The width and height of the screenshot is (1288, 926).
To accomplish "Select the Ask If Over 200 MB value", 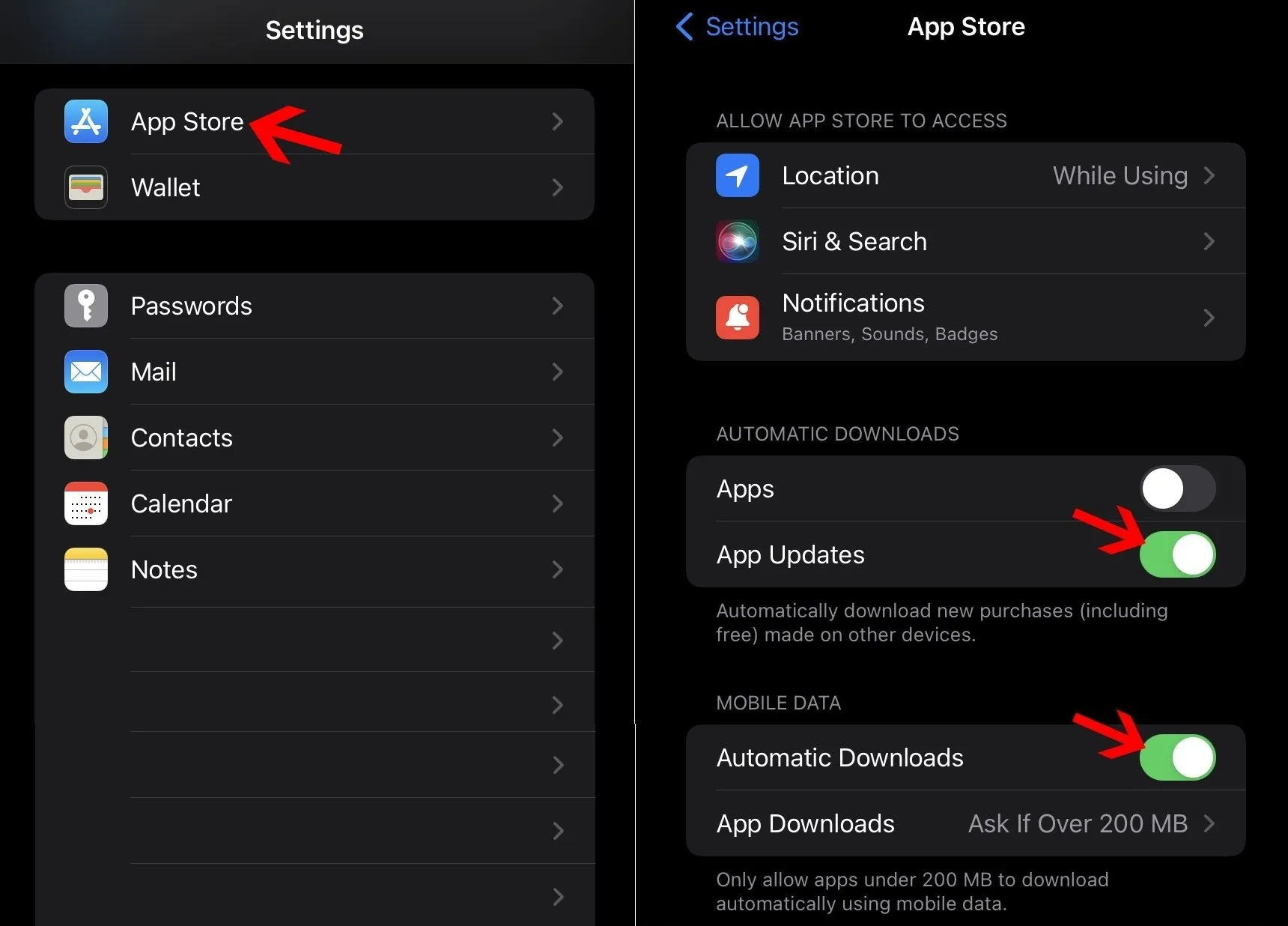I will pyautogui.click(x=1078, y=823).
